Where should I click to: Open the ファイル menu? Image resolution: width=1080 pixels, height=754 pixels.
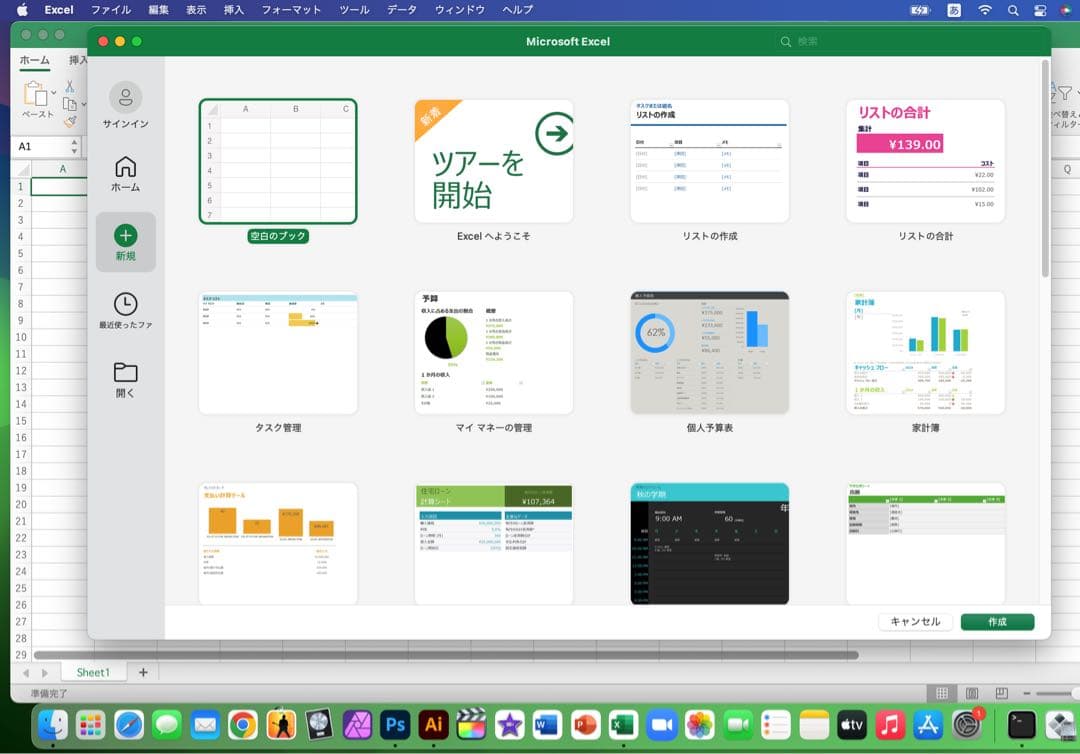[110, 10]
